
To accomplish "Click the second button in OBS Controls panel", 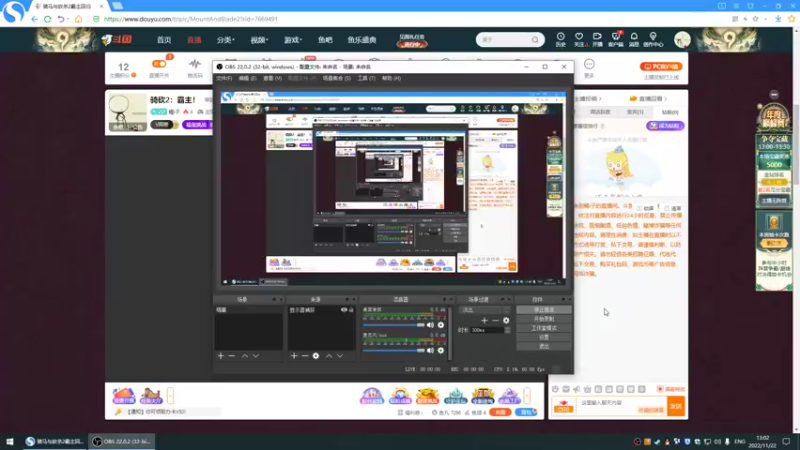I will 544,319.
